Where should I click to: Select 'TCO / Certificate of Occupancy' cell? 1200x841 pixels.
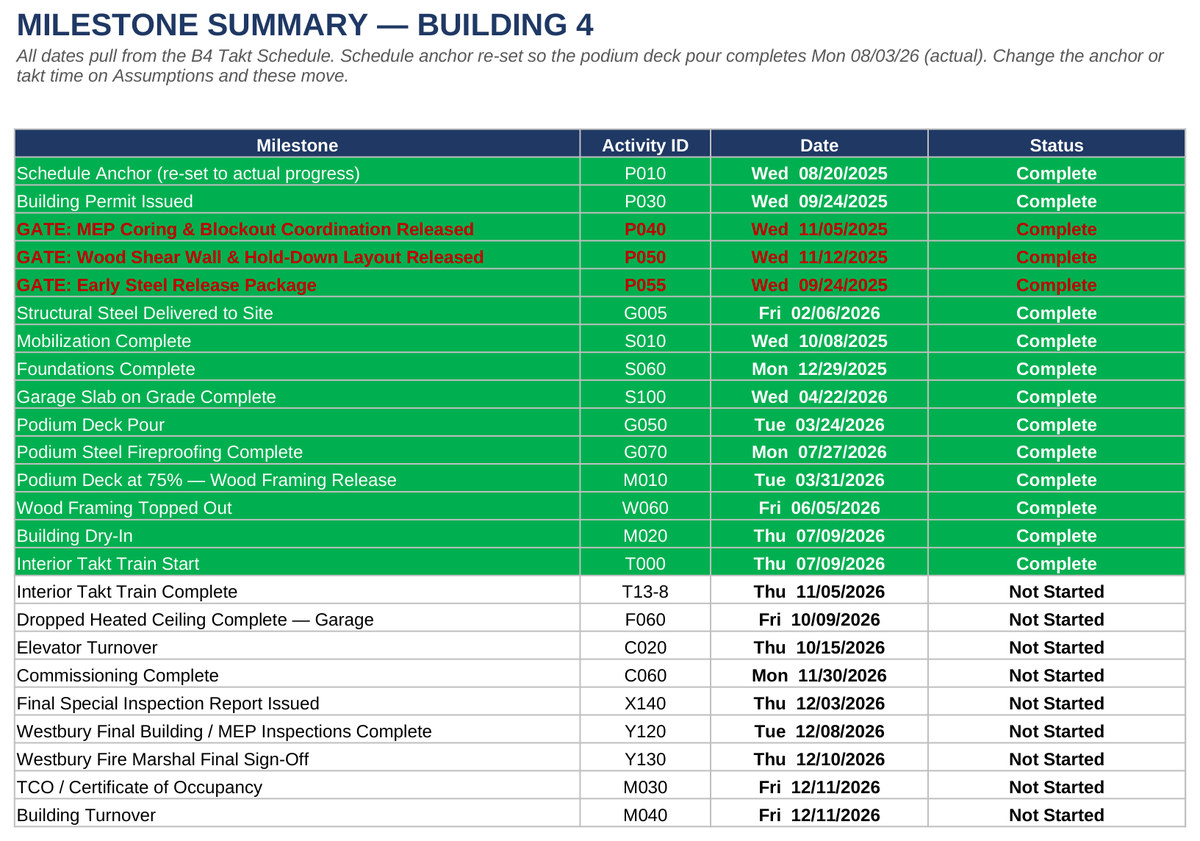point(297,788)
